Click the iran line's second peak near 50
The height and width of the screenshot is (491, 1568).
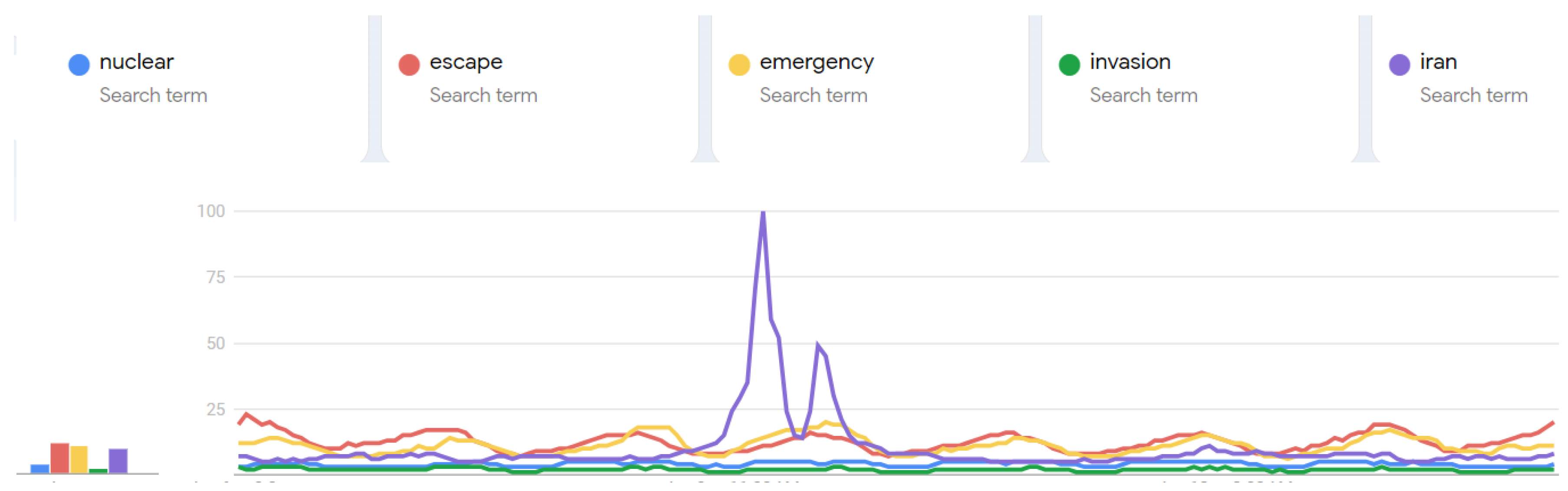point(817,346)
